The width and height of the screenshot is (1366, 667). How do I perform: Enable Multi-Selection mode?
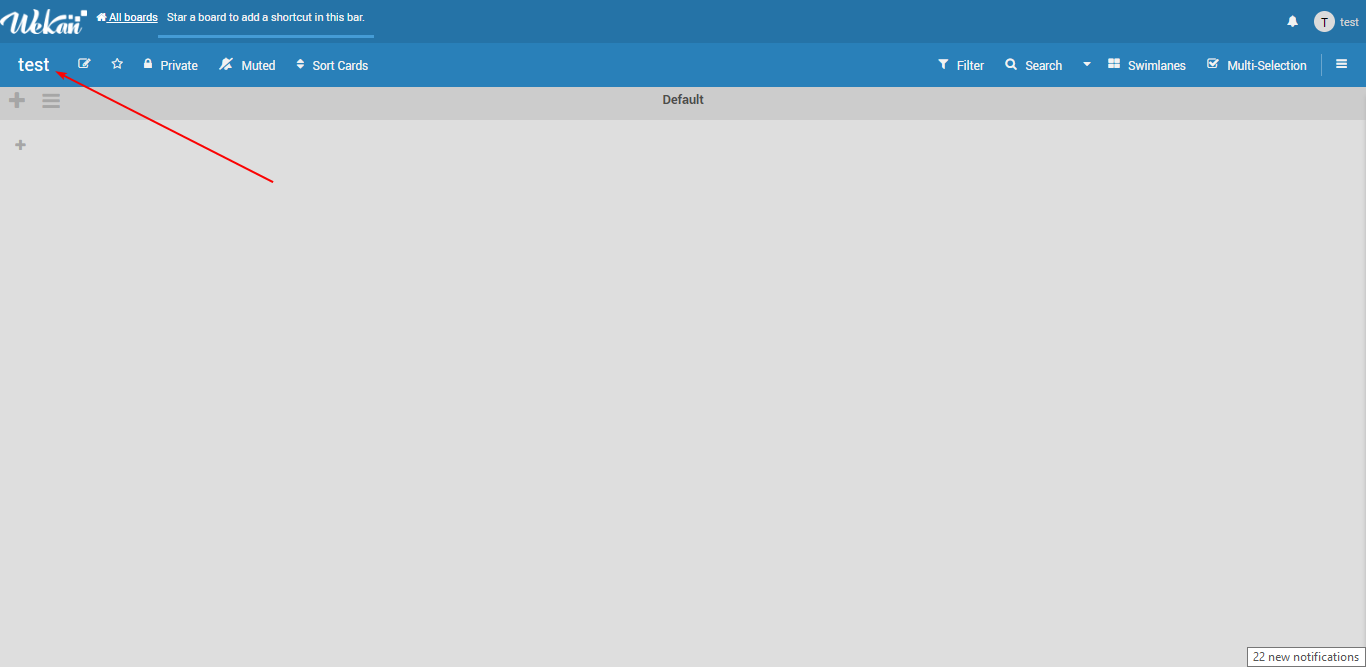(1257, 65)
